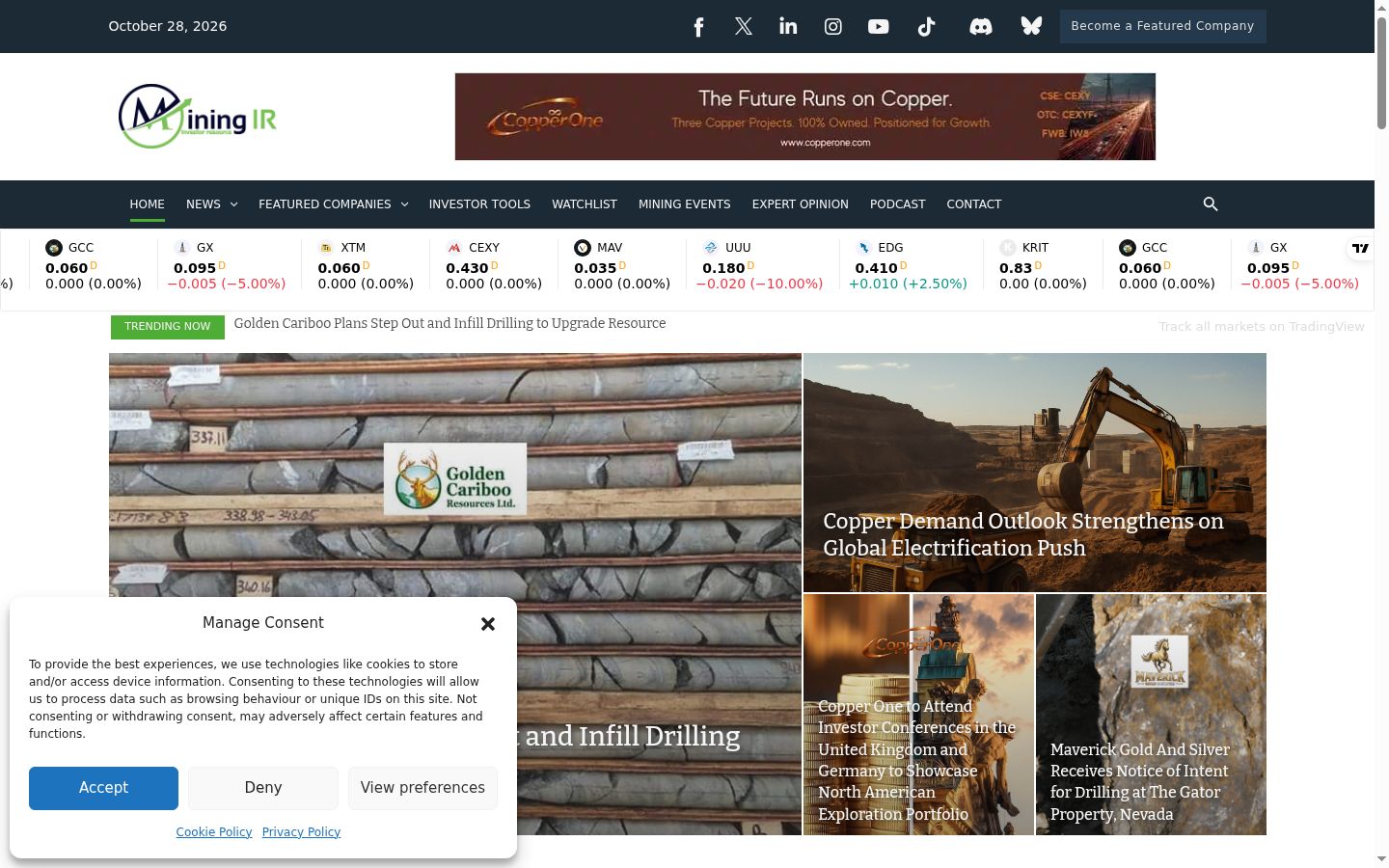The width and height of the screenshot is (1389, 868).
Task: Open the Facebook social icon
Action: [x=698, y=27]
